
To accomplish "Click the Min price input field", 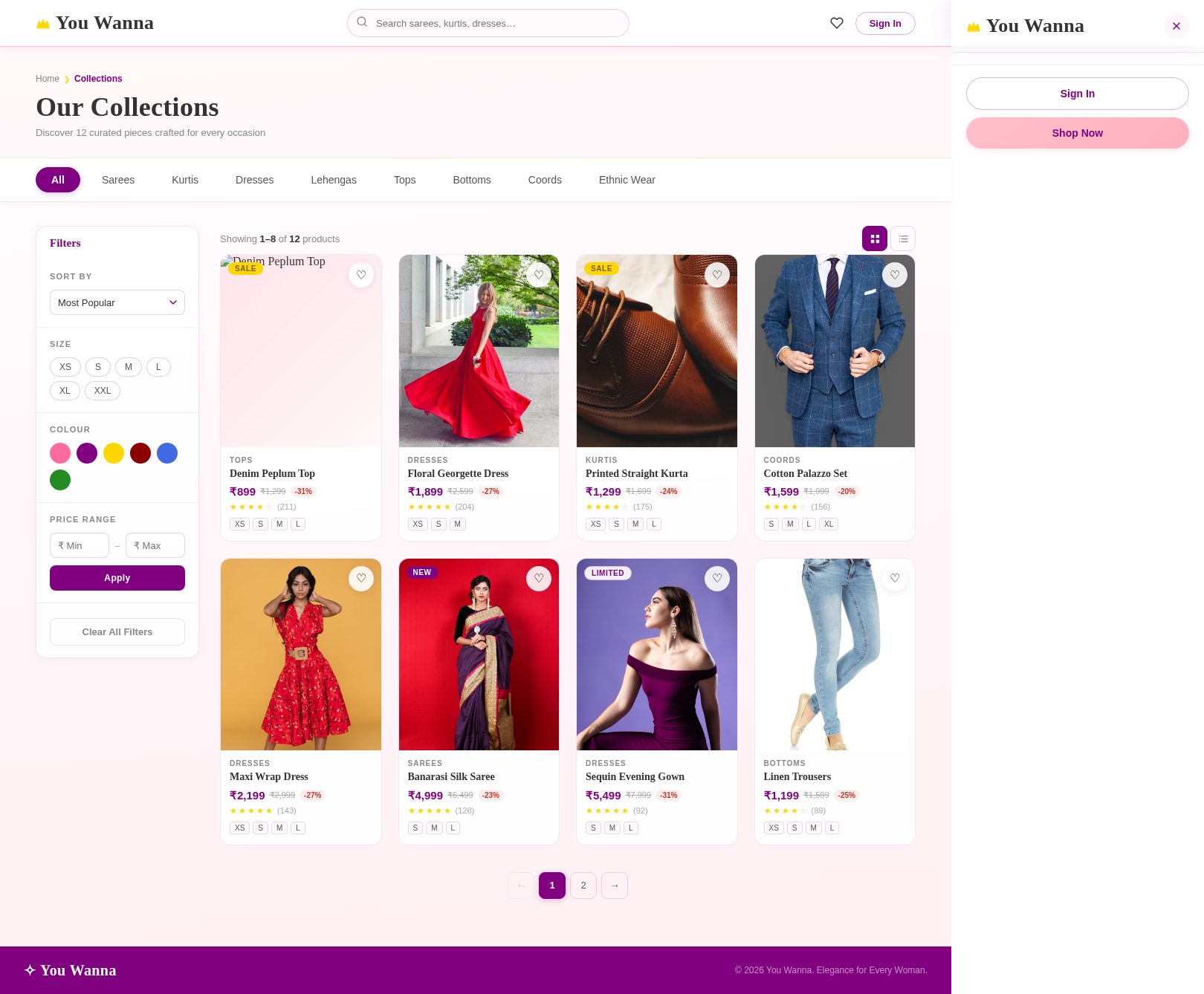I will pos(79,545).
